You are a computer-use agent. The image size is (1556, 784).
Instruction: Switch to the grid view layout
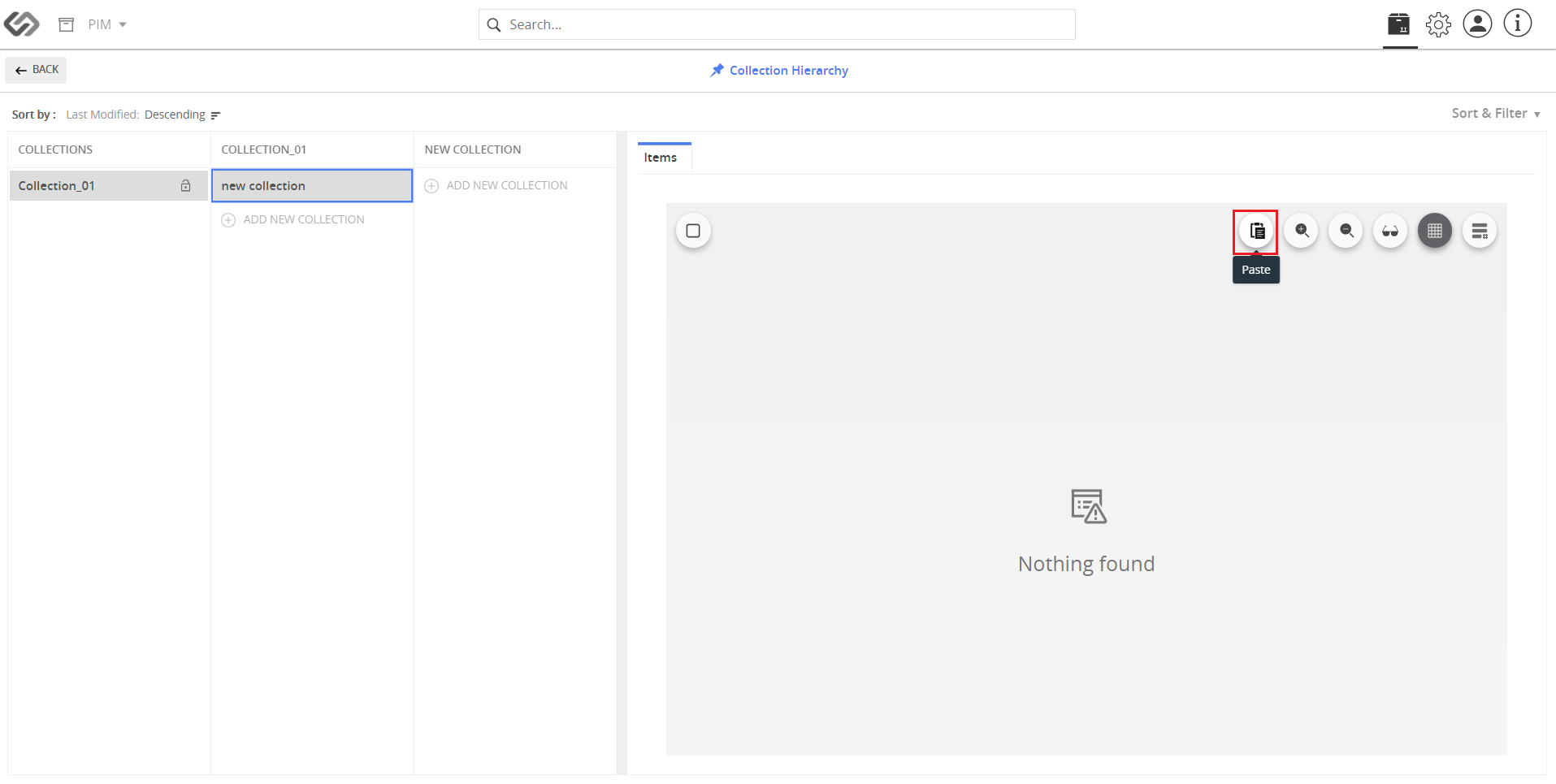point(1435,231)
